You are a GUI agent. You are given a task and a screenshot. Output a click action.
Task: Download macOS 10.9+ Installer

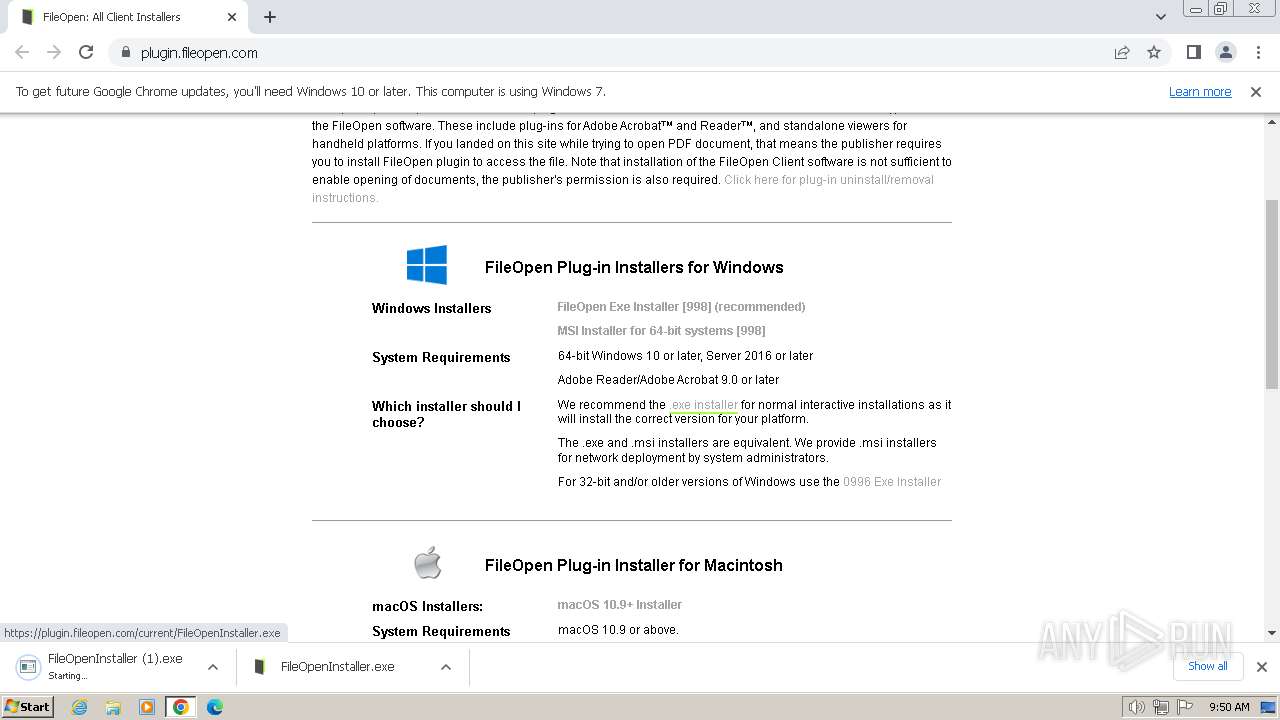coord(620,605)
